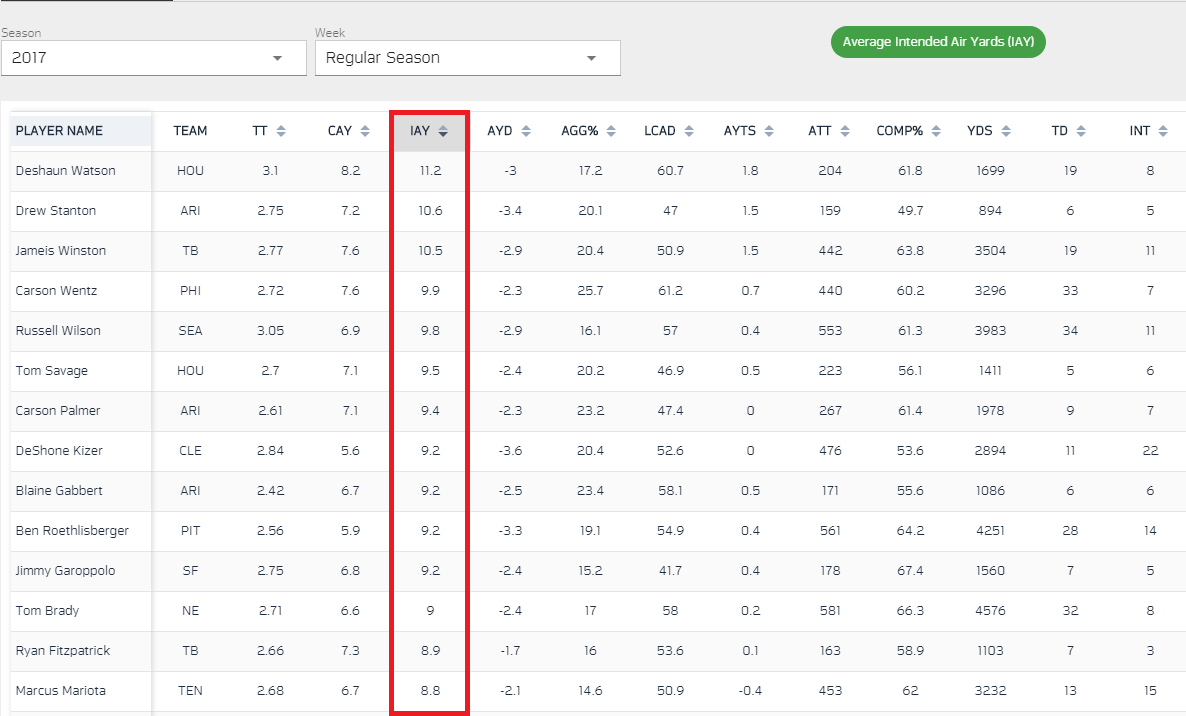Viewport: 1186px width, 716px height.
Task: Toggle sort on the IAY column
Action: tap(443, 131)
